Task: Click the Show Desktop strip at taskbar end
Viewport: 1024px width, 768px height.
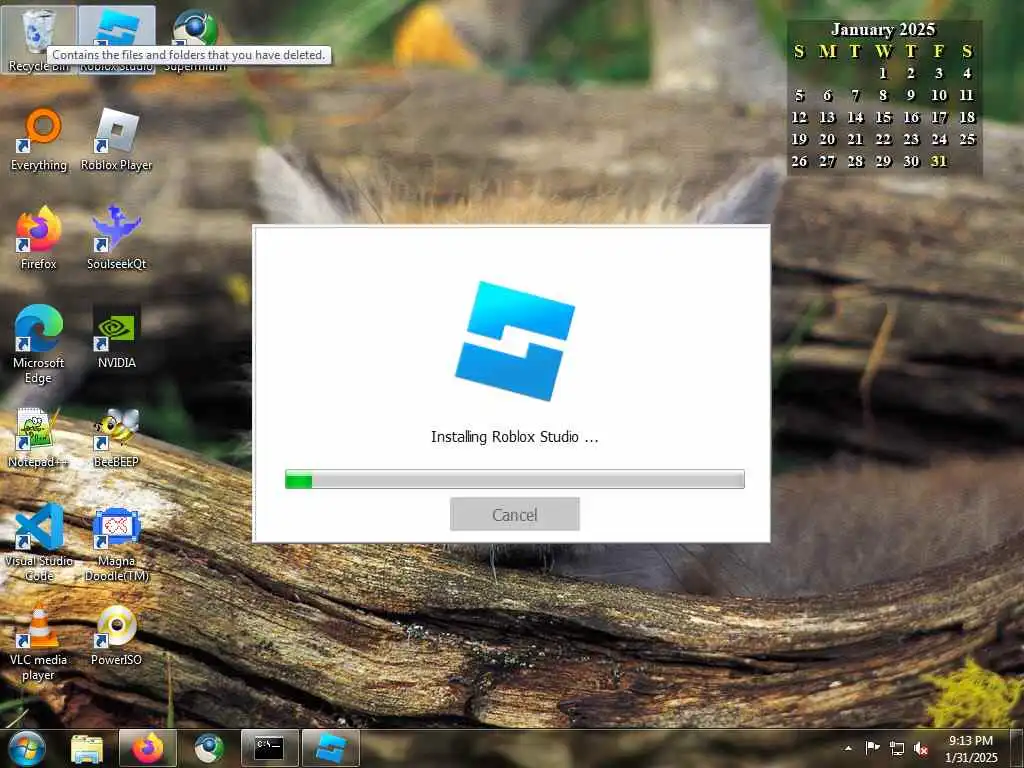Action: point(1018,749)
